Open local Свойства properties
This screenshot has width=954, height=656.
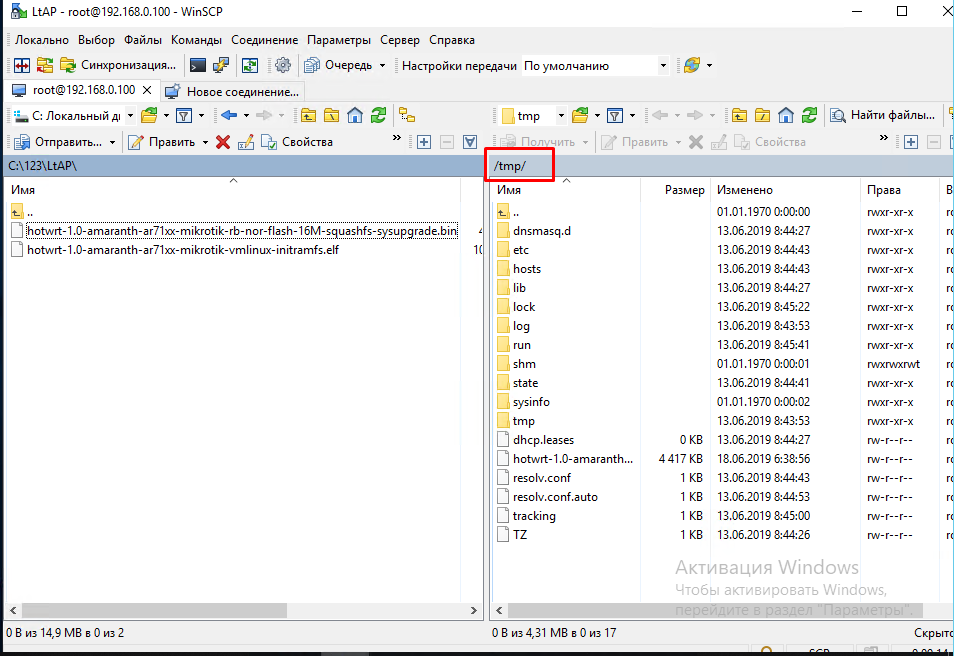(297, 142)
